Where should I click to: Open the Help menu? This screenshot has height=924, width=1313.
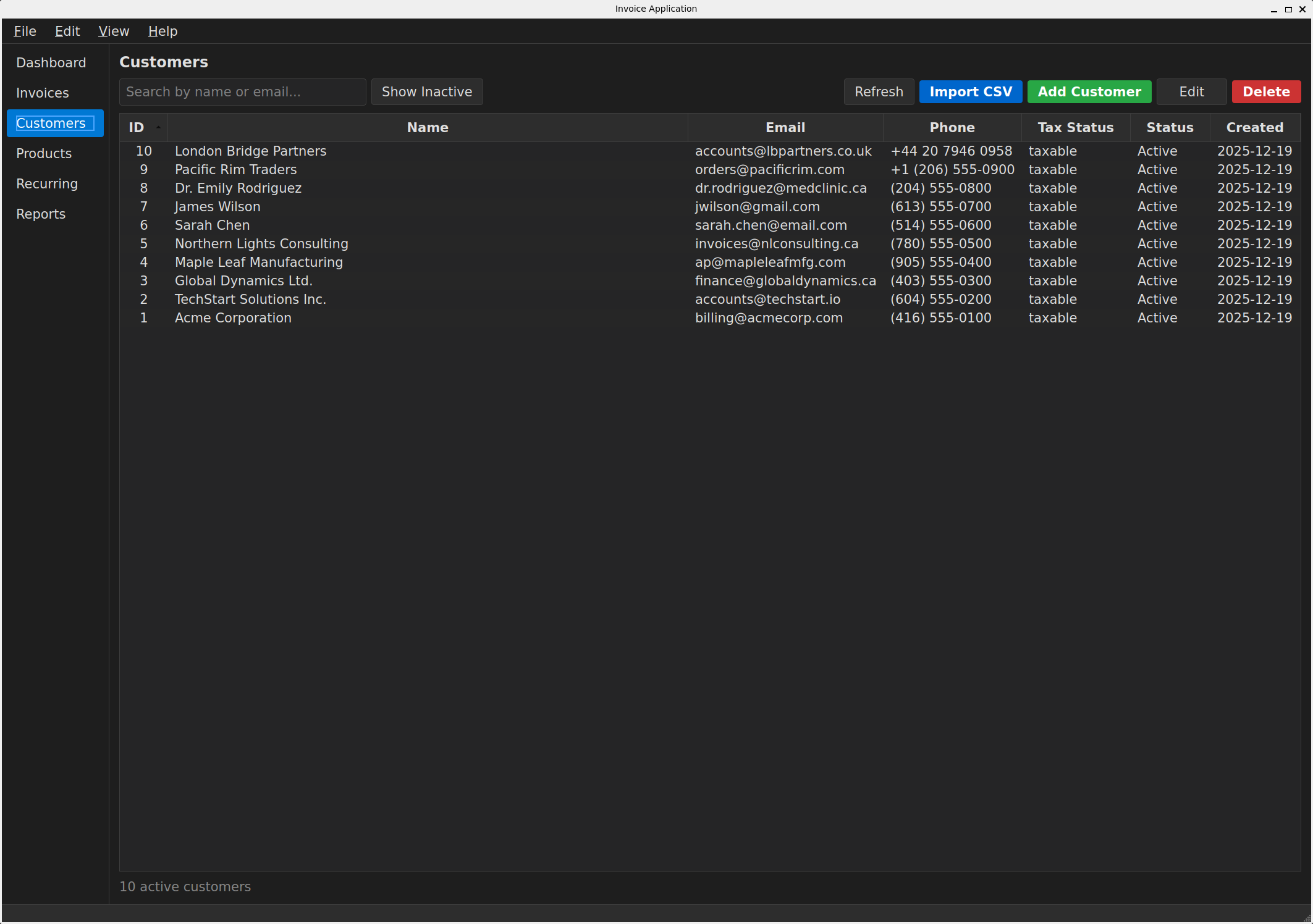162,31
